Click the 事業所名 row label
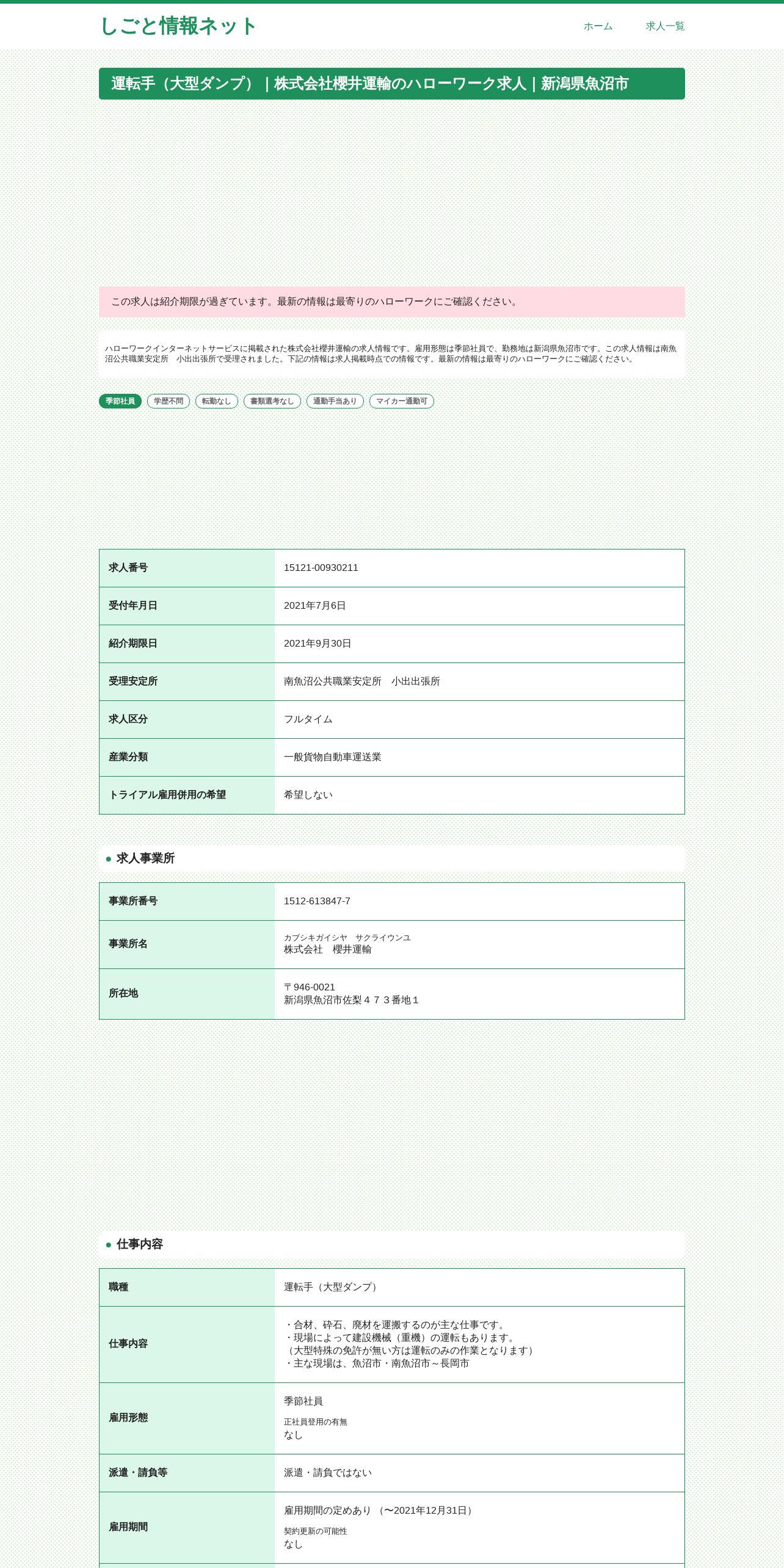The width and height of the screenshot is (784, 1568). [x=128, y=944]
